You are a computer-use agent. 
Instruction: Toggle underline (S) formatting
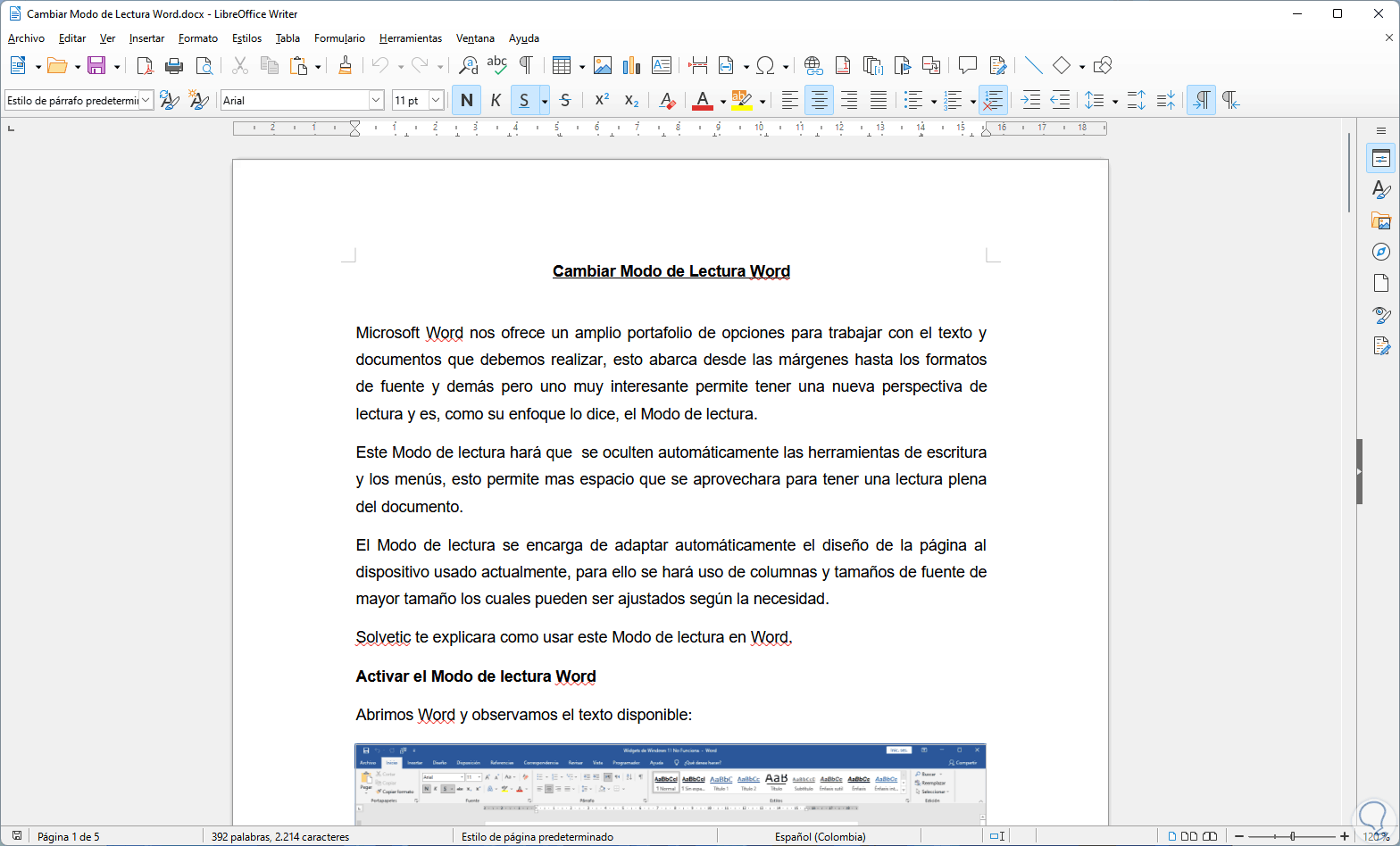tap(524, 101)
